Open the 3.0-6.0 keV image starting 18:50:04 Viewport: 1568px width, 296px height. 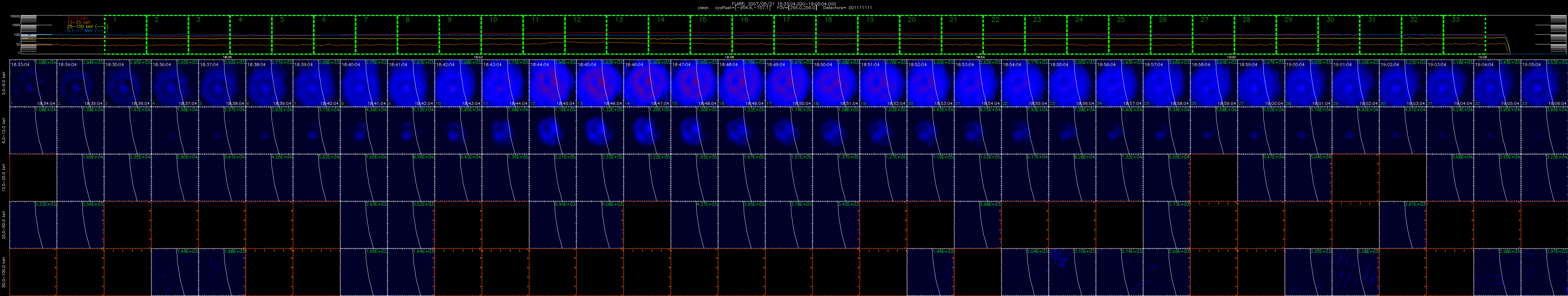coord(836,83)
